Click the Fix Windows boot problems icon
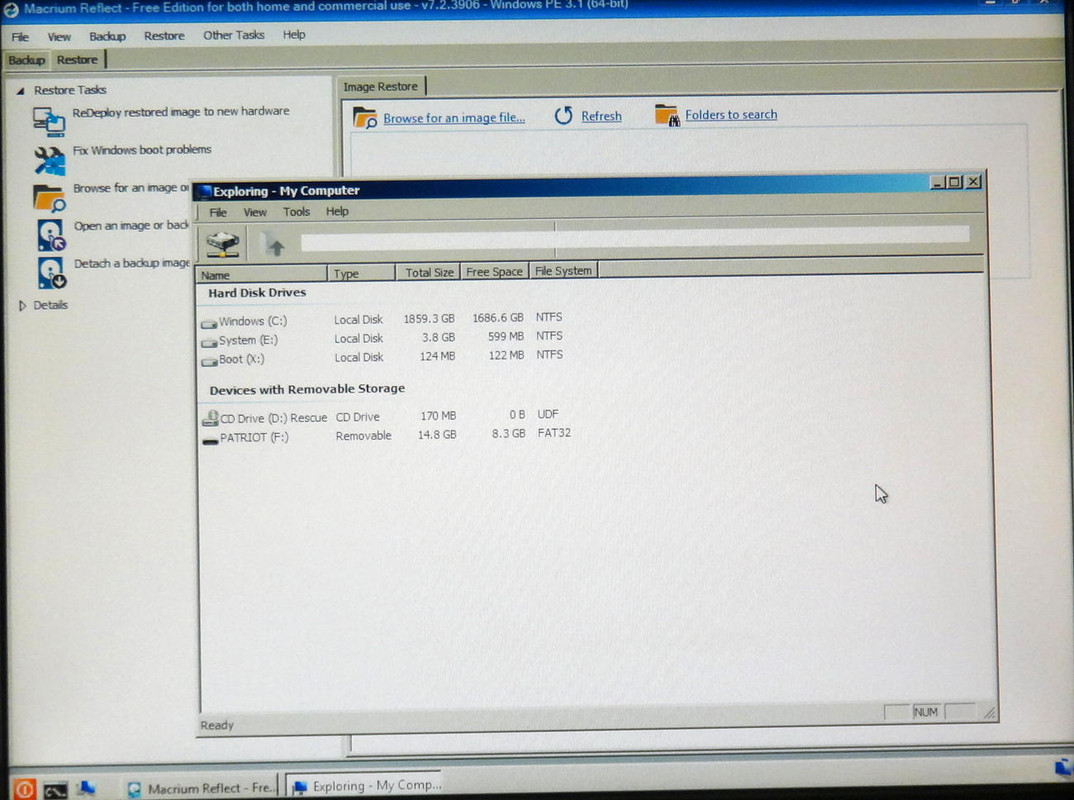The width and height of the screenshot is (1074, 800). tap(49, 160)
